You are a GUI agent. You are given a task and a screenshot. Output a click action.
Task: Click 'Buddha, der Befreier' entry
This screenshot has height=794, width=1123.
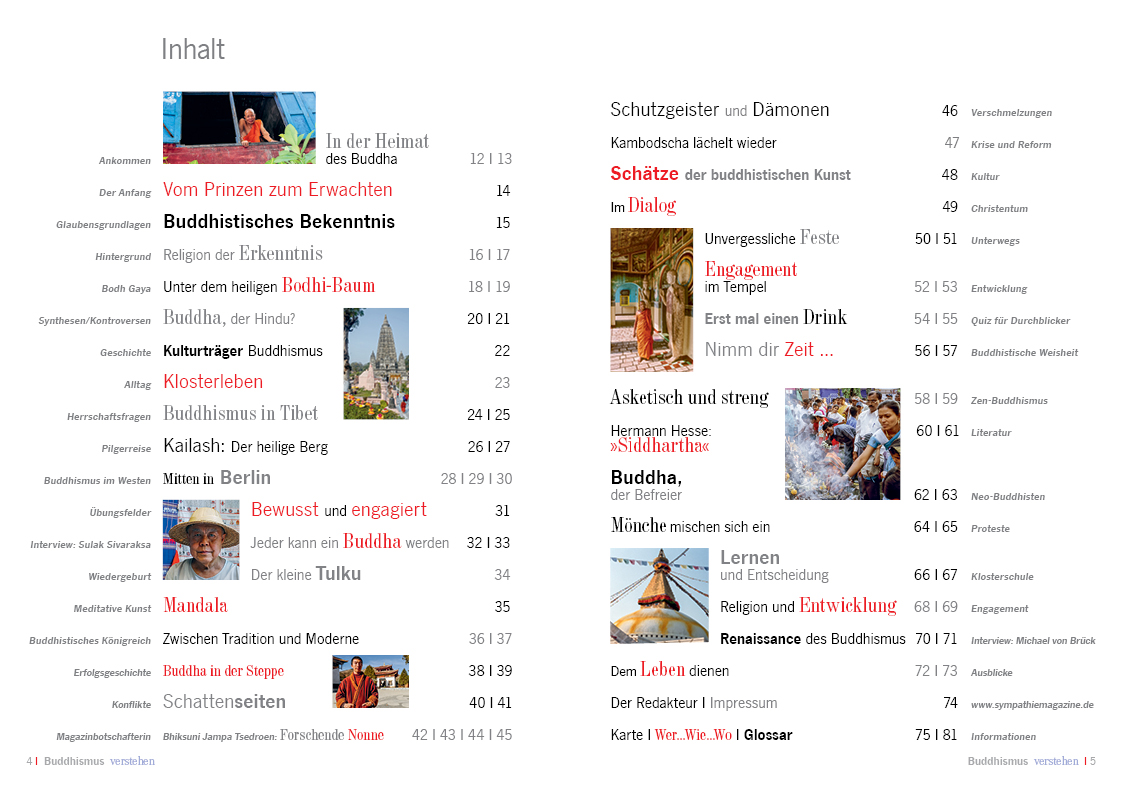pyautogui.click(x=646, y=485)
